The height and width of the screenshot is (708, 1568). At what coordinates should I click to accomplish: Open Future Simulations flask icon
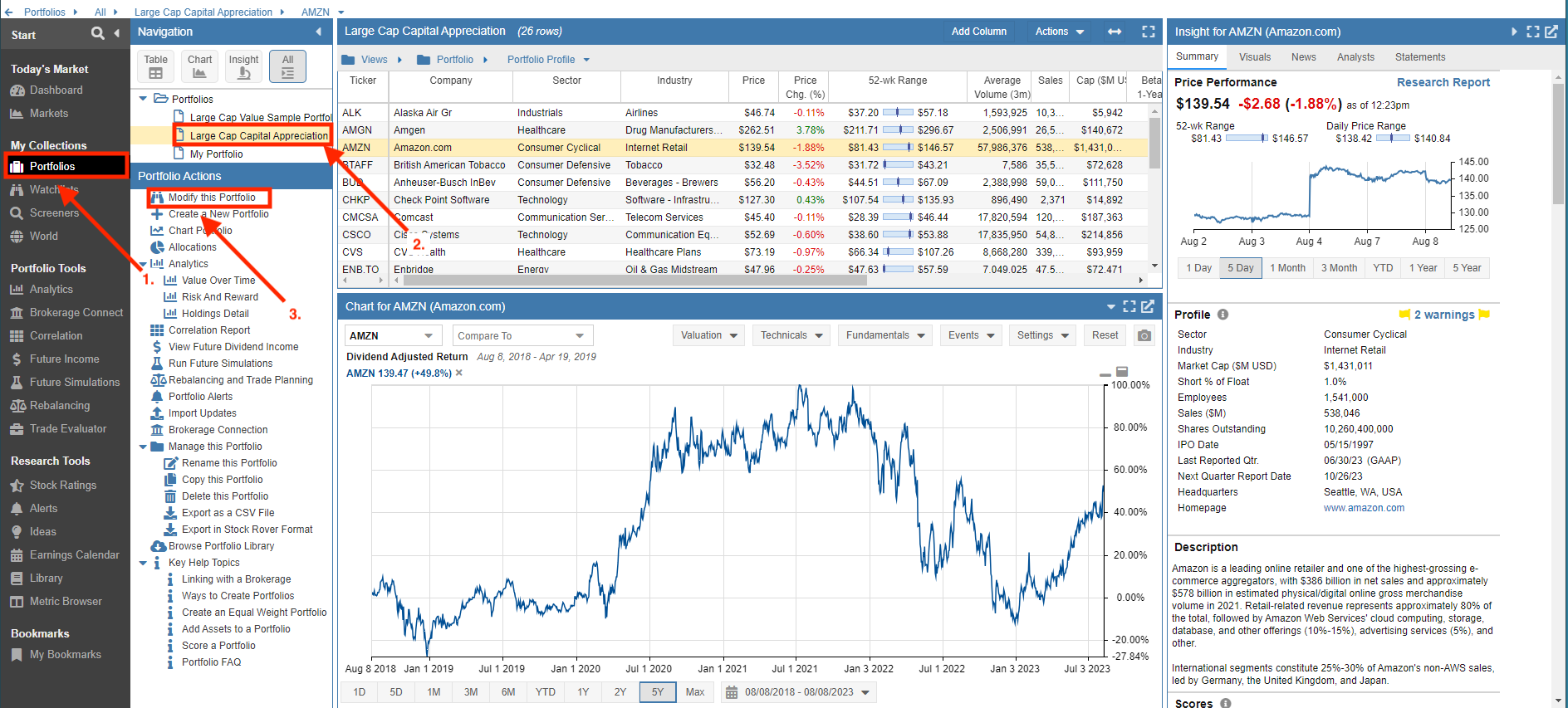(x=17, y=383)
